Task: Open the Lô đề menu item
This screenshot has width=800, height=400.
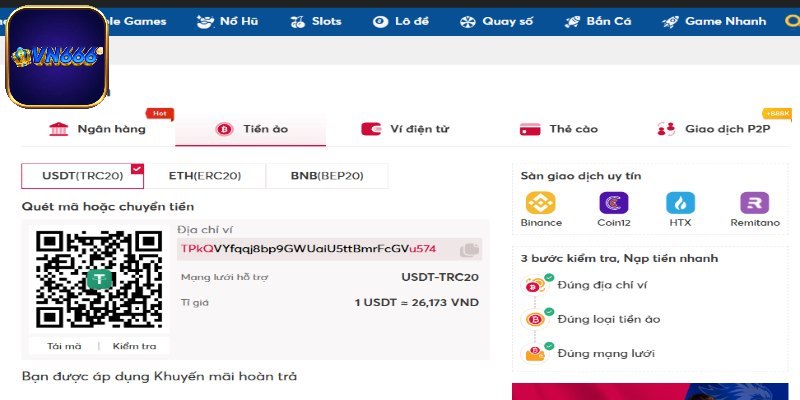Action: [x=401, y=21]
